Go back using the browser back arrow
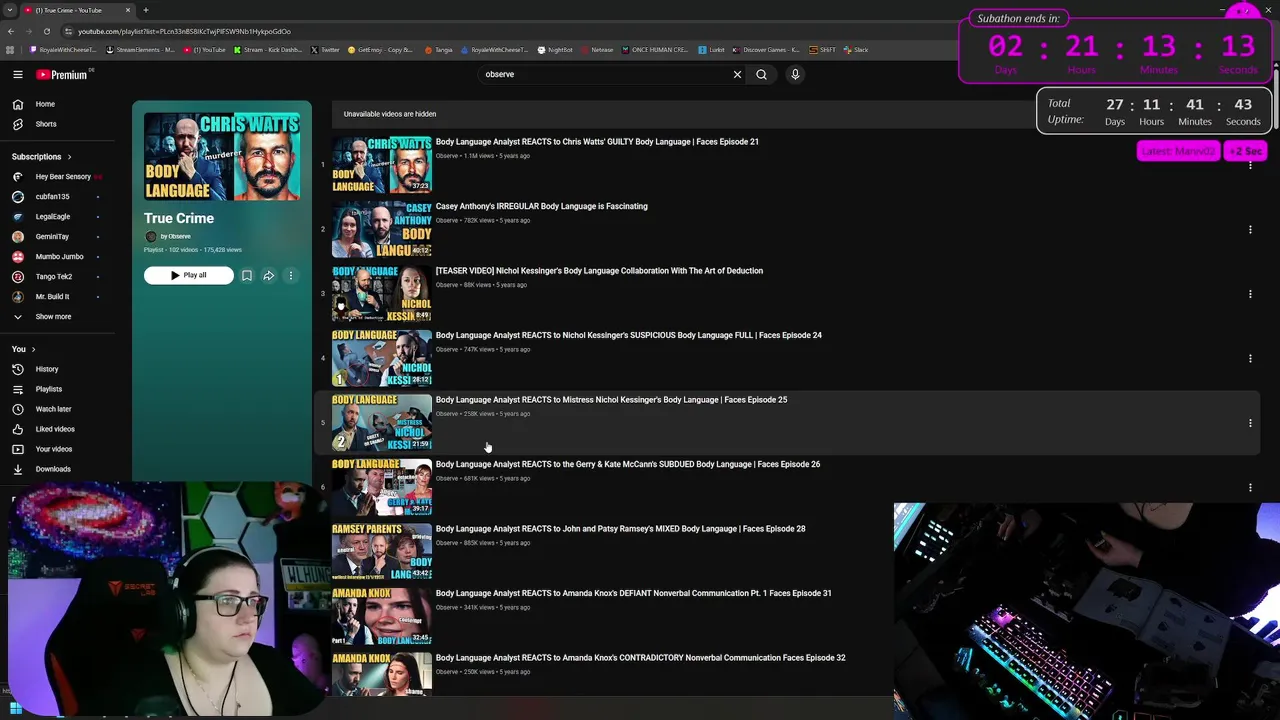The image size is (1280, 720). [11, 31]
